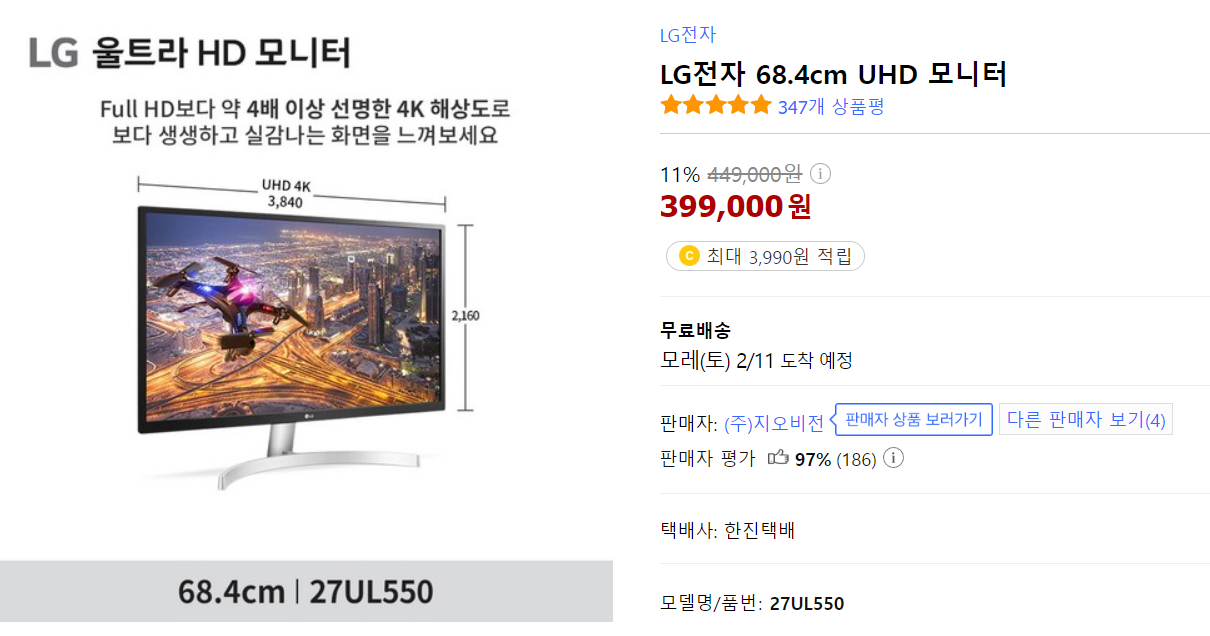Click the product title LG전자 68.4cm UHD 모니터
Screen dimensions: 1210x636
click(833, 74)
